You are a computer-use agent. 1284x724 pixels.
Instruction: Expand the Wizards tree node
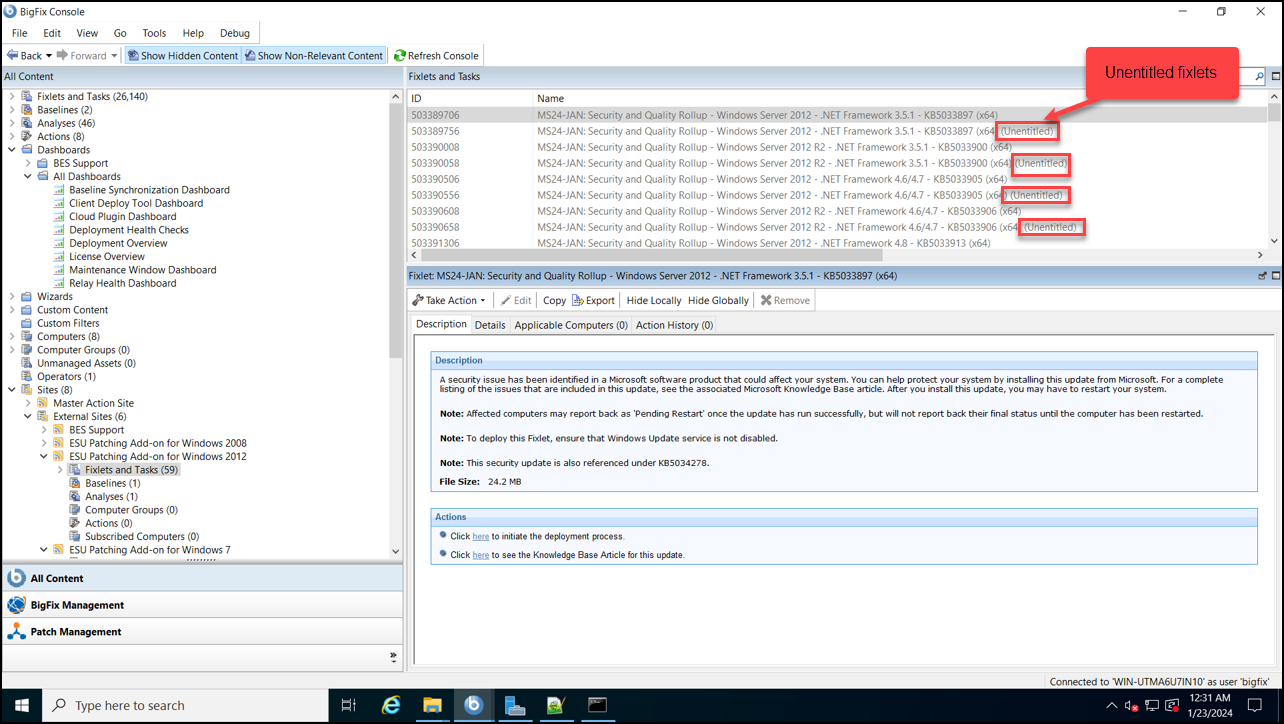click(12, 296)
